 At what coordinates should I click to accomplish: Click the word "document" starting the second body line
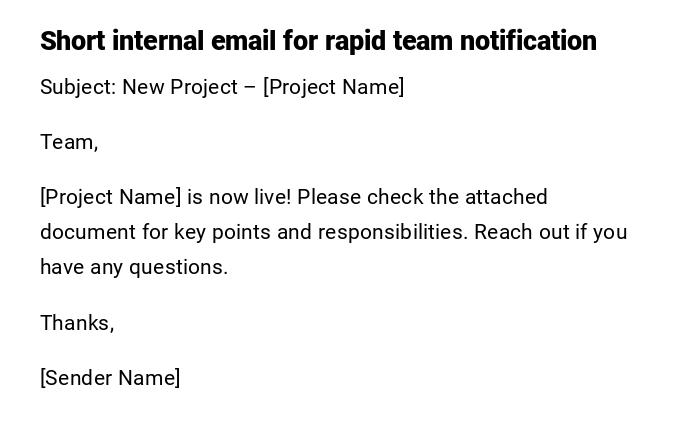coord(87,232)
